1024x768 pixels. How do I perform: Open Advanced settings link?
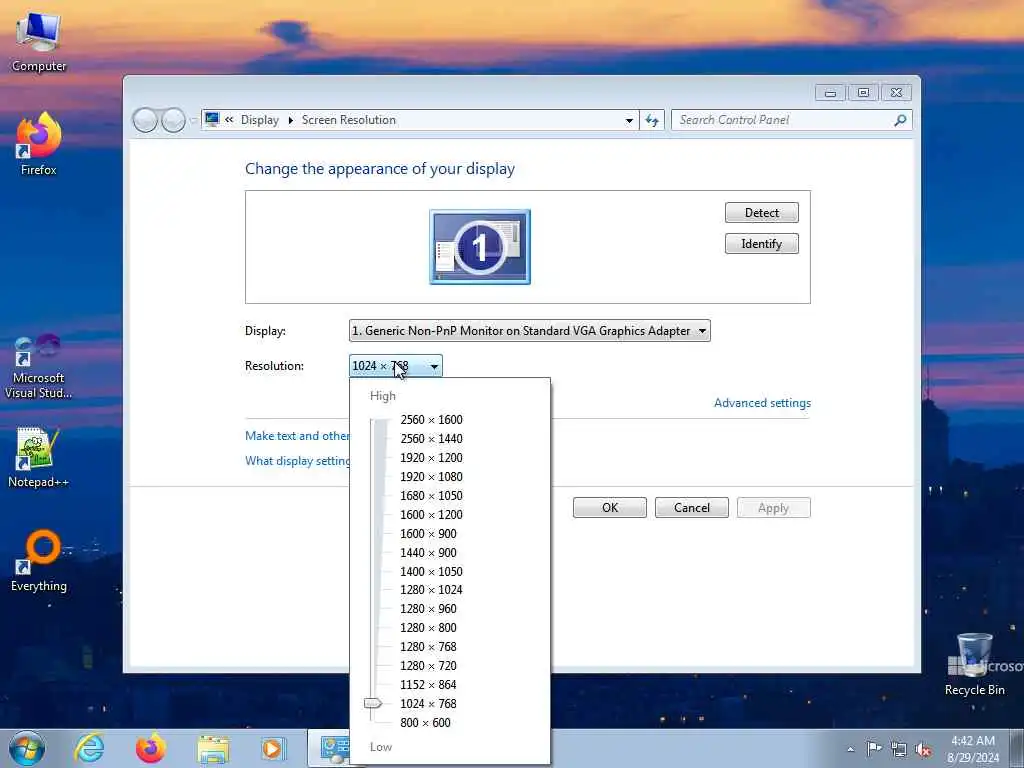click(762, 403)
